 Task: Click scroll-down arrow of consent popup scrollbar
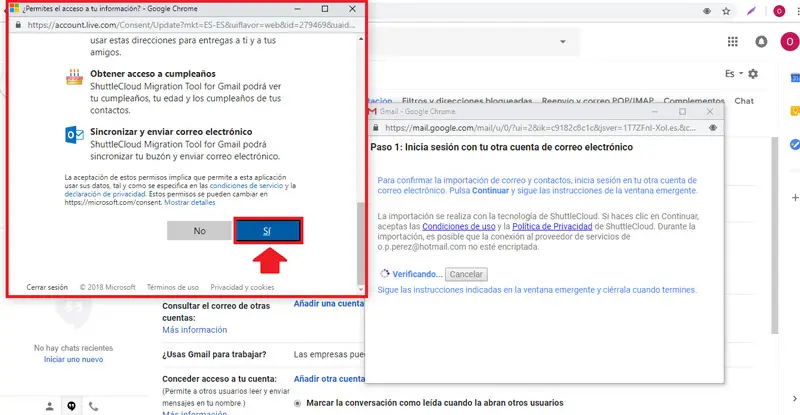click(361, 289)
